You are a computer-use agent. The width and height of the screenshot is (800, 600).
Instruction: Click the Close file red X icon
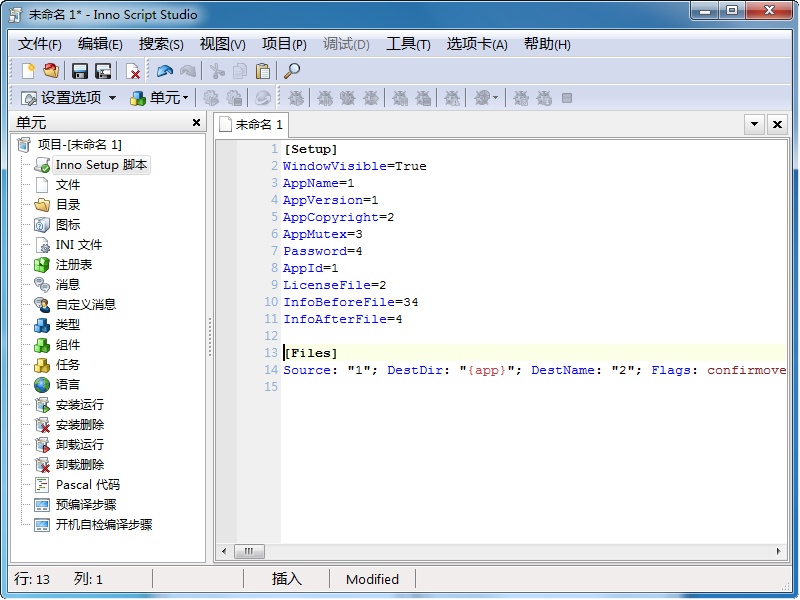132,71
